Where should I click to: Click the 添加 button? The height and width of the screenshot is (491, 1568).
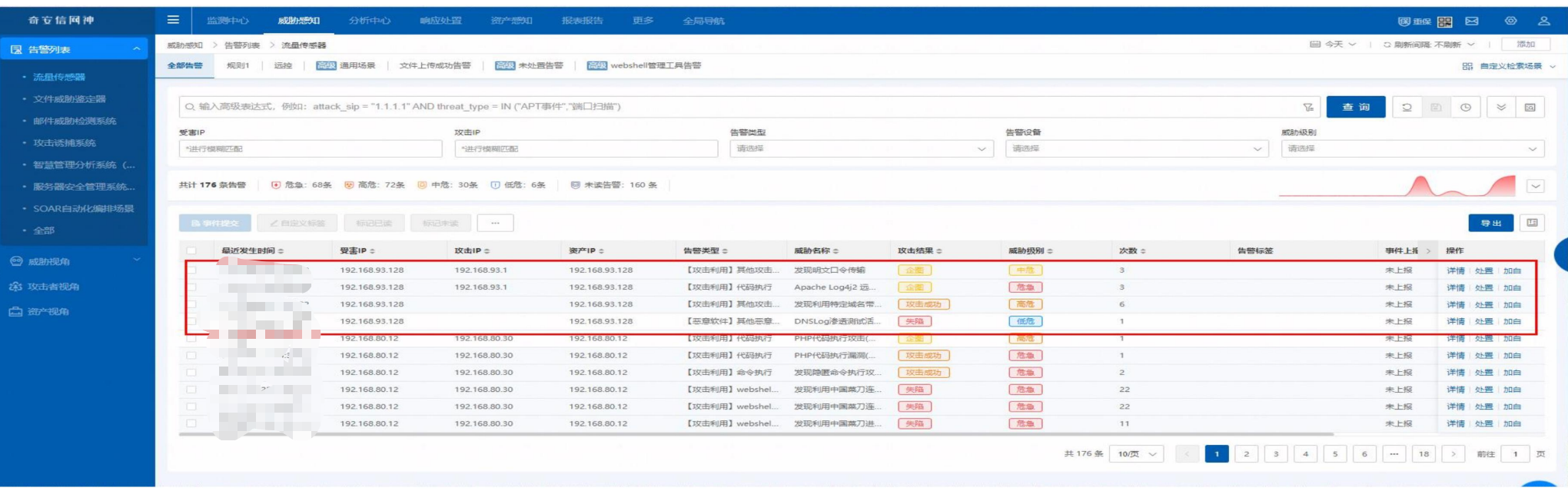coord(1526,45)
